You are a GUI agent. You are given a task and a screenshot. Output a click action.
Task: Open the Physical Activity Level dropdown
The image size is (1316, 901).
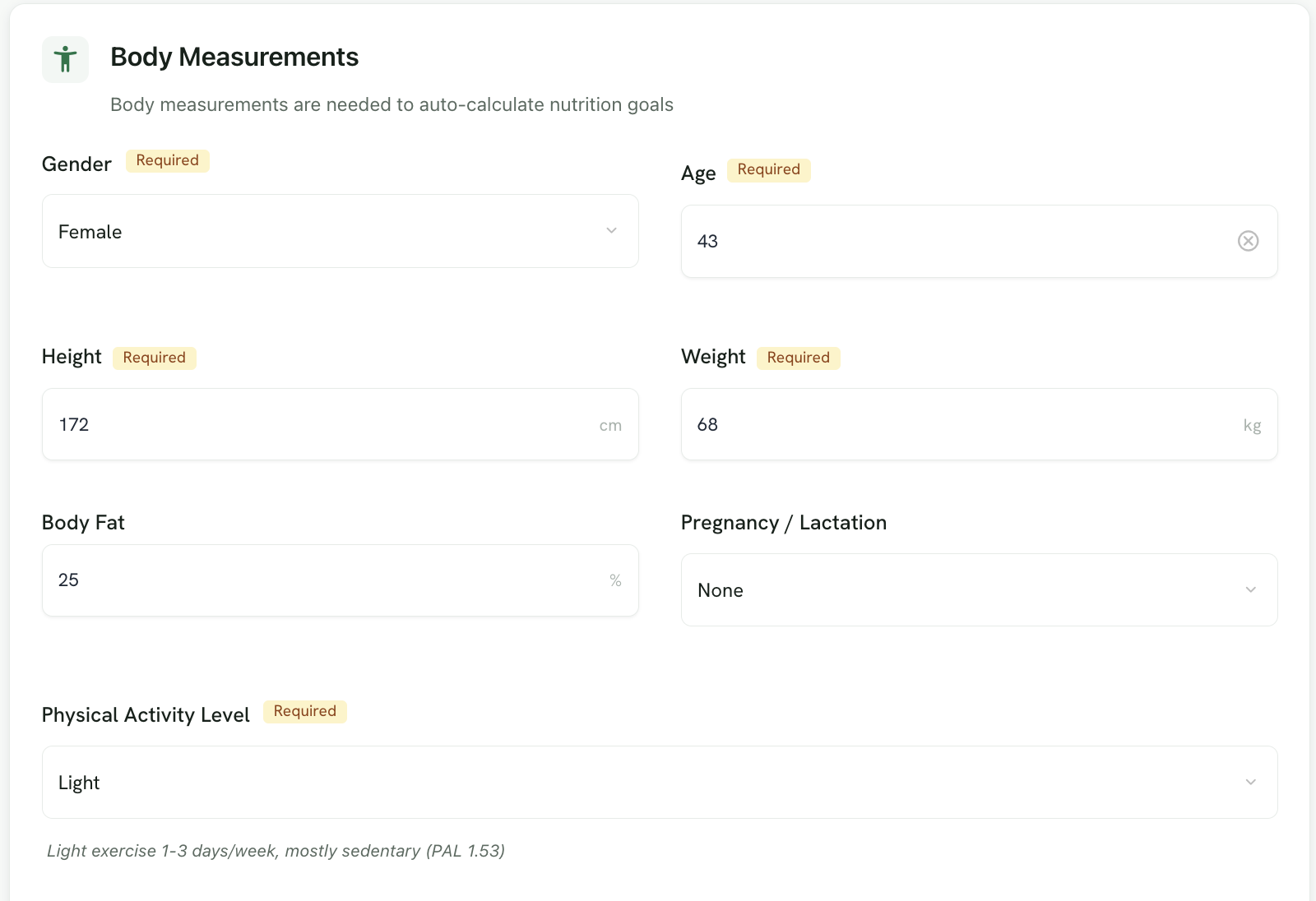pos(660,782)
